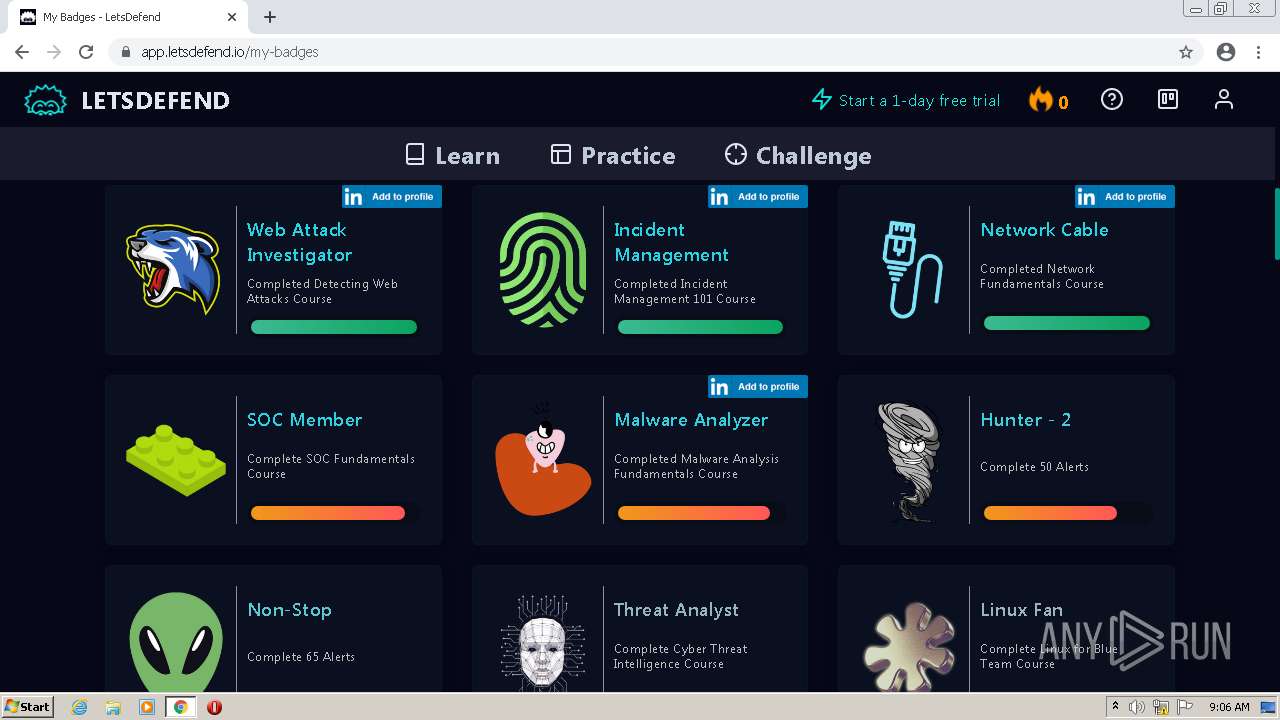
Task: Click the Web Attack Investigator title
Action: [300, 242]
